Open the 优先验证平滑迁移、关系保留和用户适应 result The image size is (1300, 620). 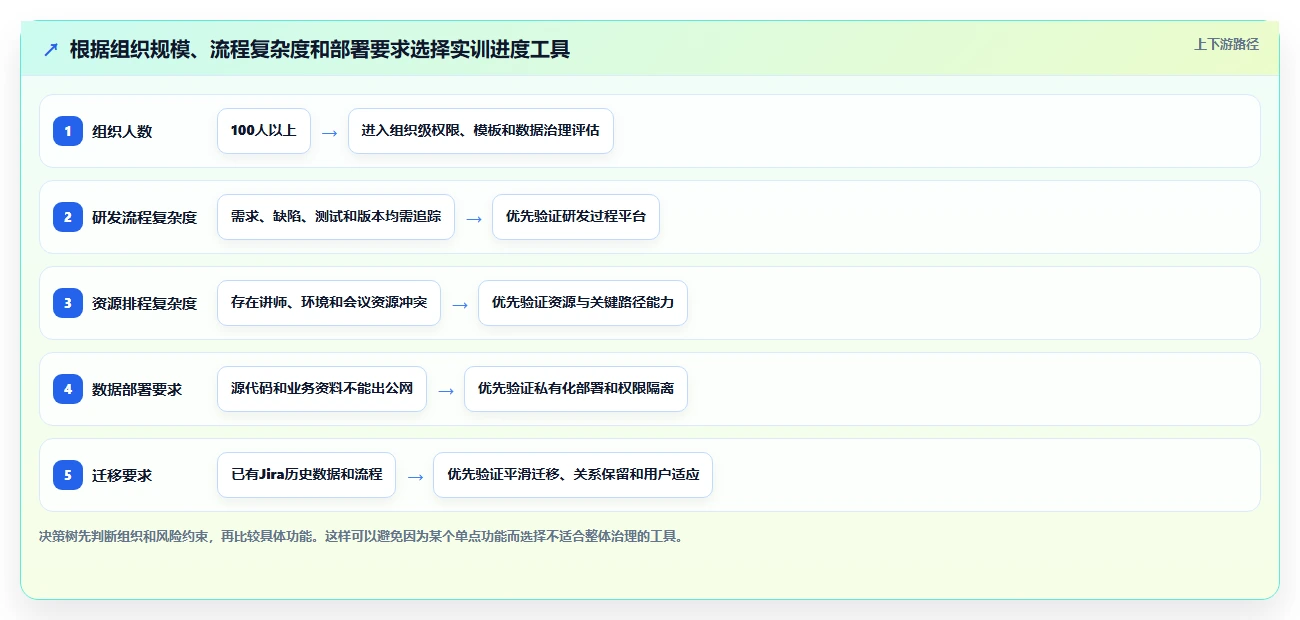point(573,475)
